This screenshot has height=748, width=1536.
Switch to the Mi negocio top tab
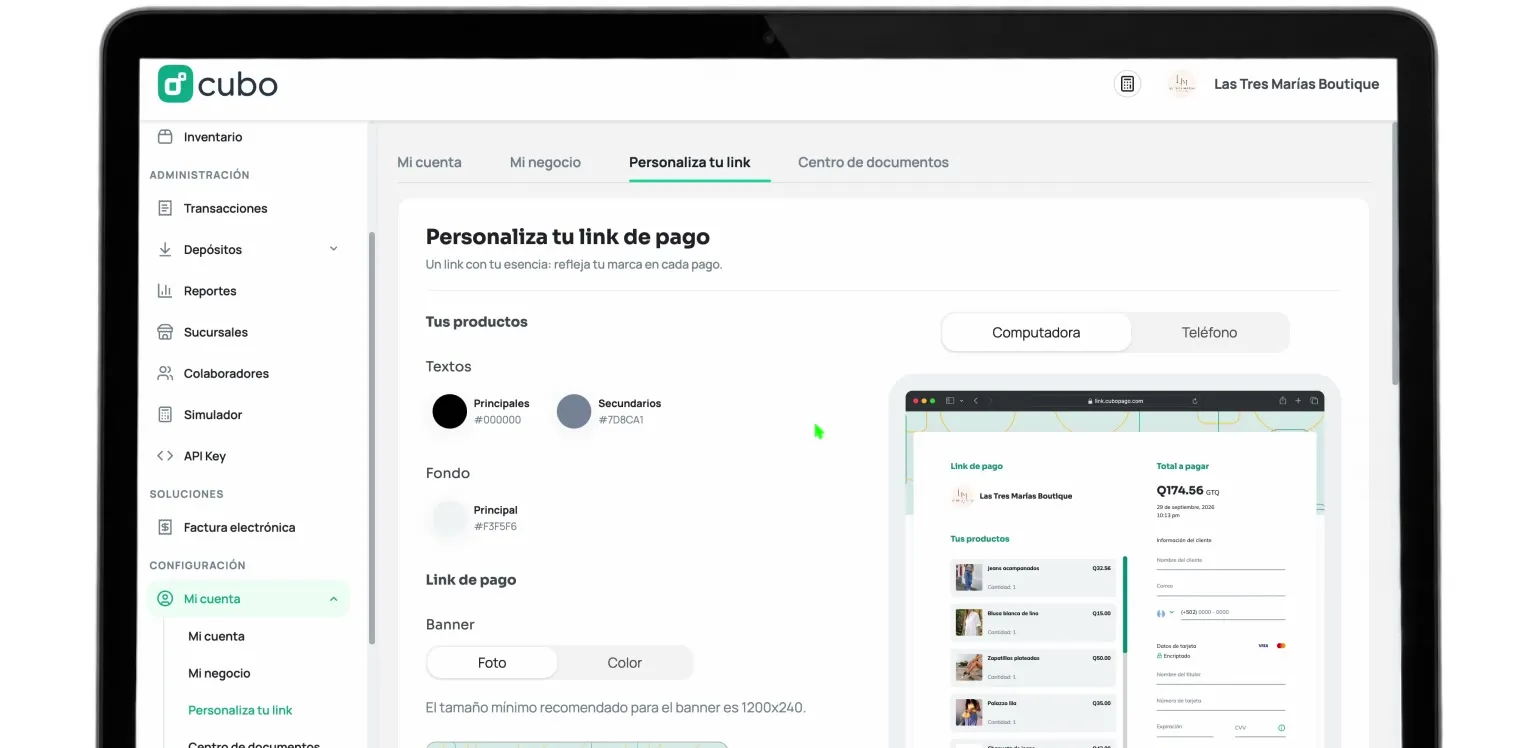tap(545, 162)
